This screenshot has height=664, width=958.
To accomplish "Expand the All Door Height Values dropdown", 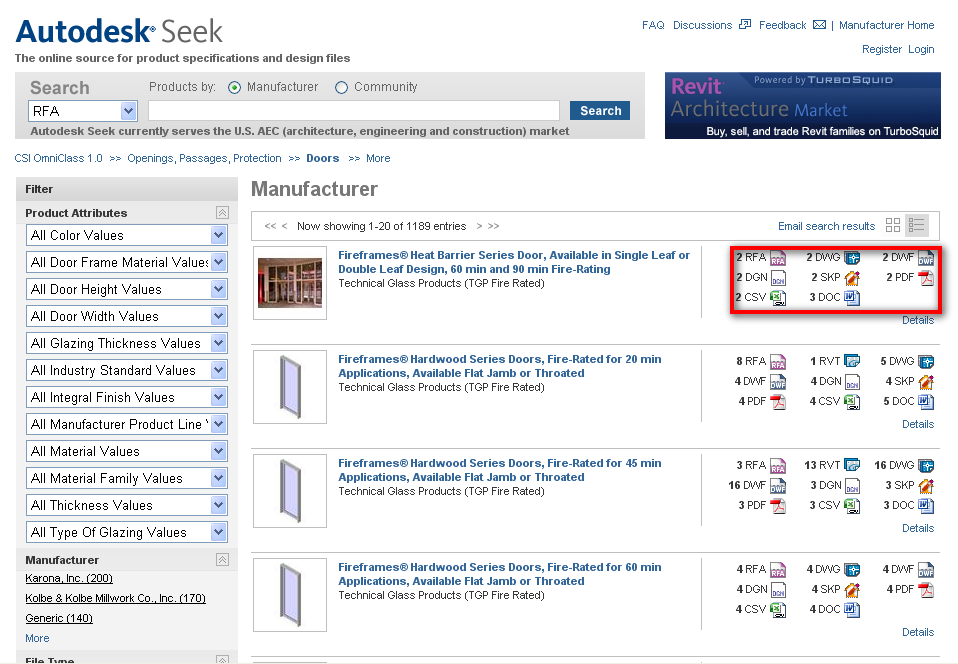I will [218, 290].
